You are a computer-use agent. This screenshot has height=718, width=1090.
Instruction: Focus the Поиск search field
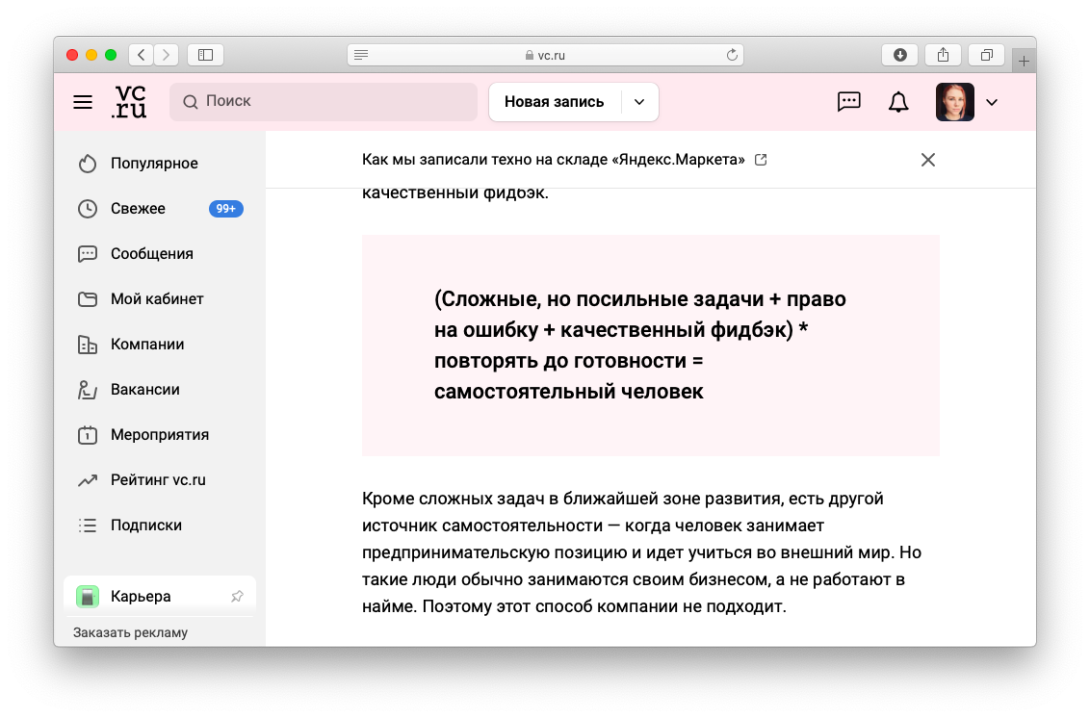pyautogui.click(x=324, y=102)
